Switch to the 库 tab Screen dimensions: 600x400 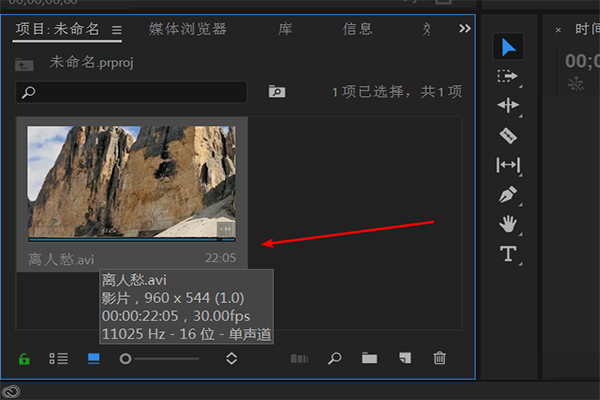[285, 29]
